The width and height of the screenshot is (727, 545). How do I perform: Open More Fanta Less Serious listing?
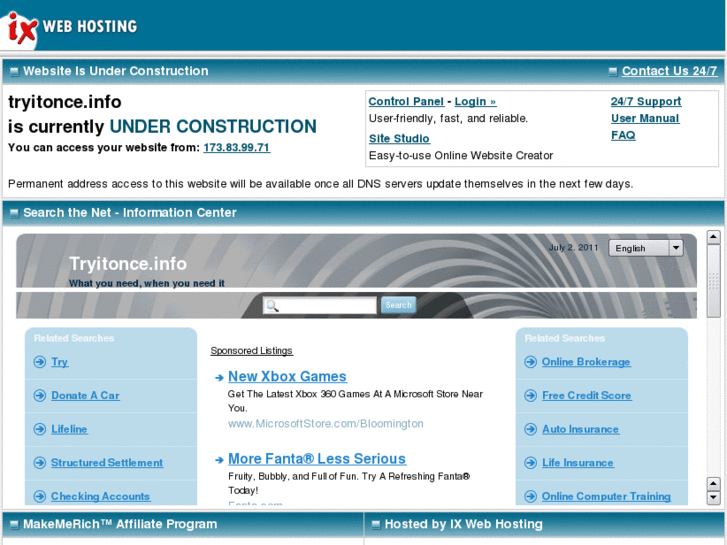point(317,459)
